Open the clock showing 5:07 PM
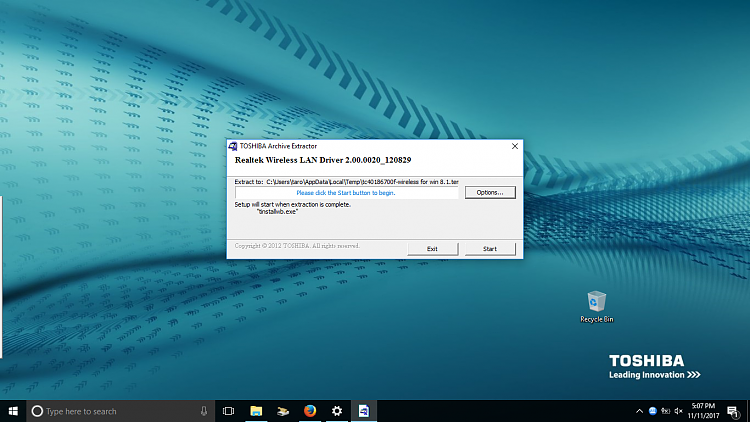The width and height of the screenshot is (750, 422). tap(703, 411)
